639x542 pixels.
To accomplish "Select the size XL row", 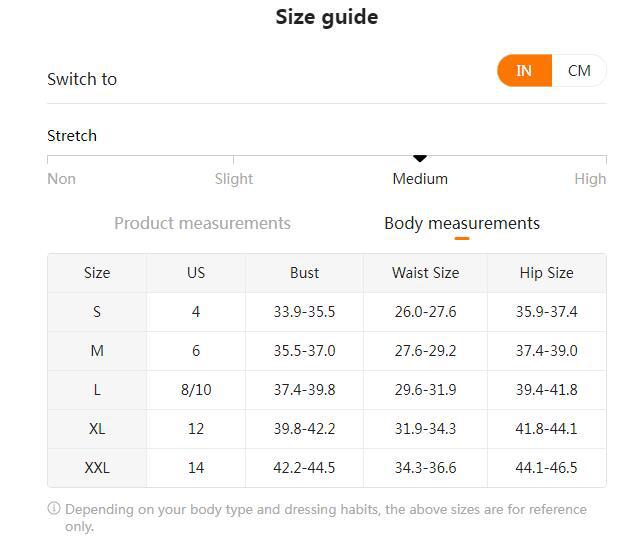I will 97,429.
